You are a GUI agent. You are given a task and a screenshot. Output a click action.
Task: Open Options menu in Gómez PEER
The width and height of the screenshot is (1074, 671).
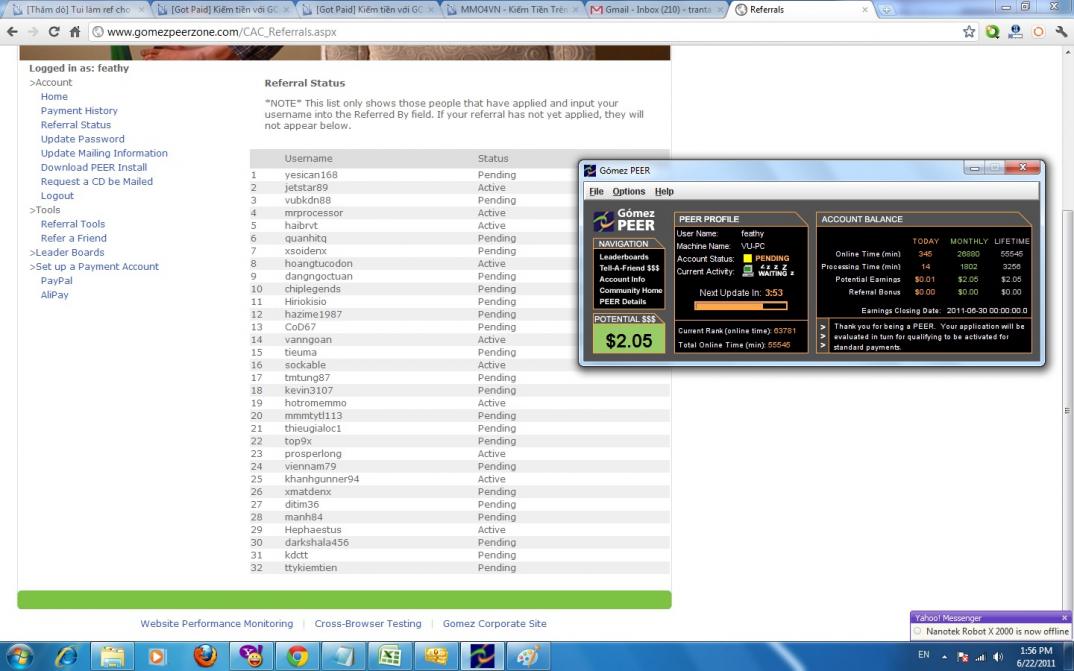point(628,191)
